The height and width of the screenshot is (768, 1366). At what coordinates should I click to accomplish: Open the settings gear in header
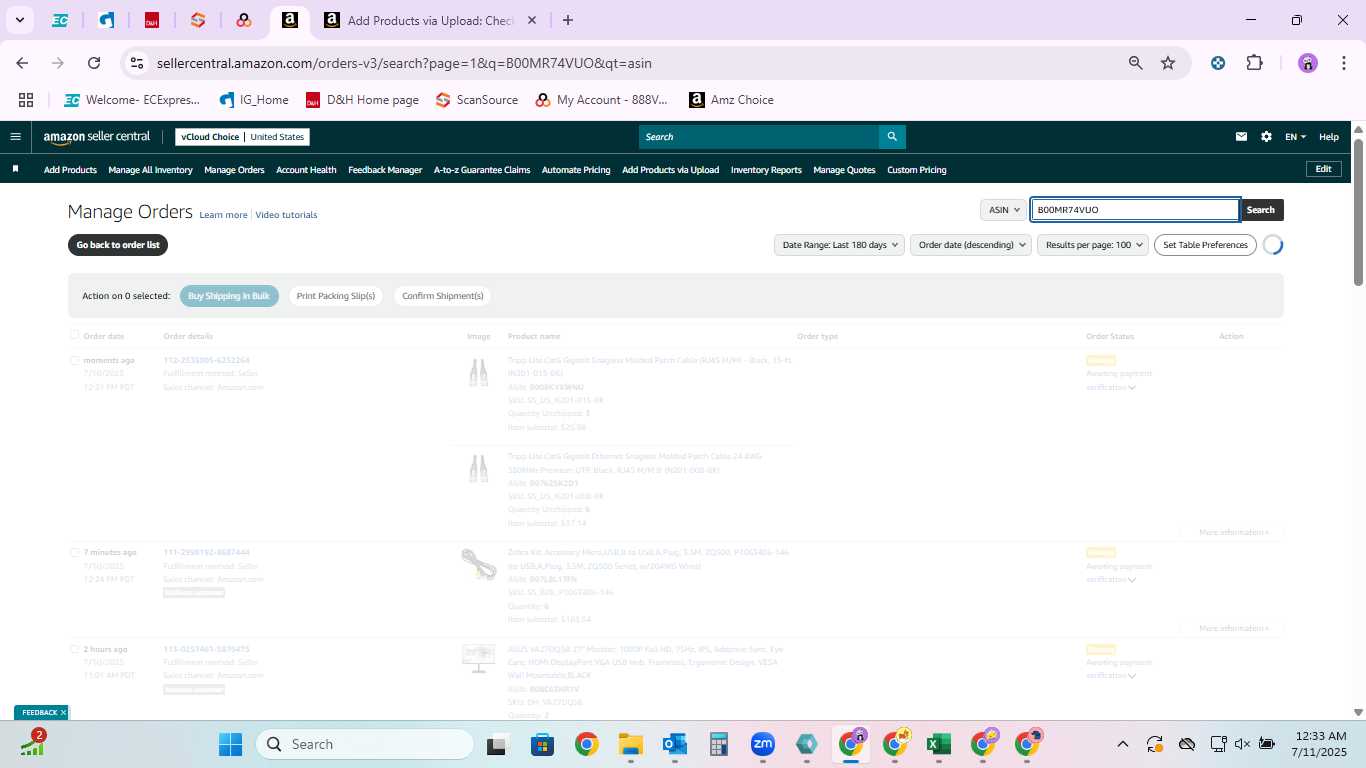[x=1266, y=137]
